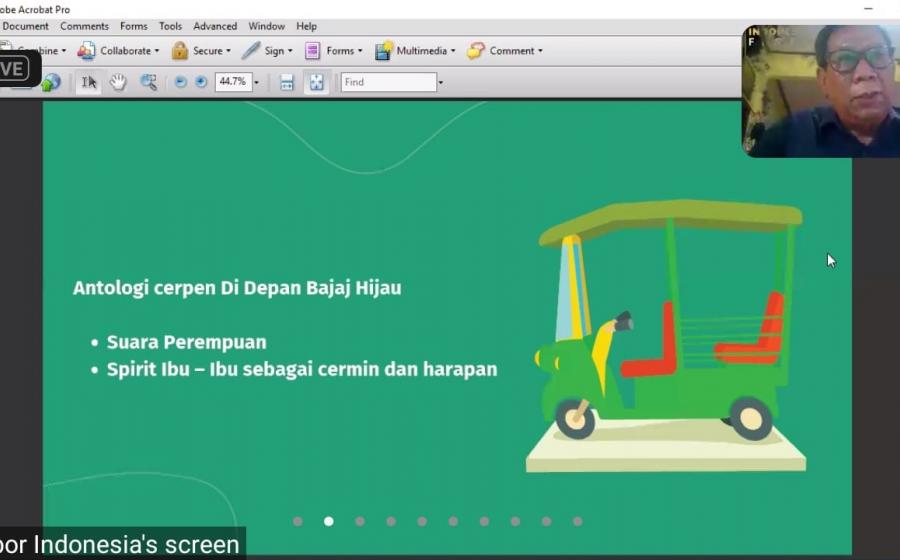900x560 pixels.
Task: Open the Advanced menu
Action: coord(215,26)
